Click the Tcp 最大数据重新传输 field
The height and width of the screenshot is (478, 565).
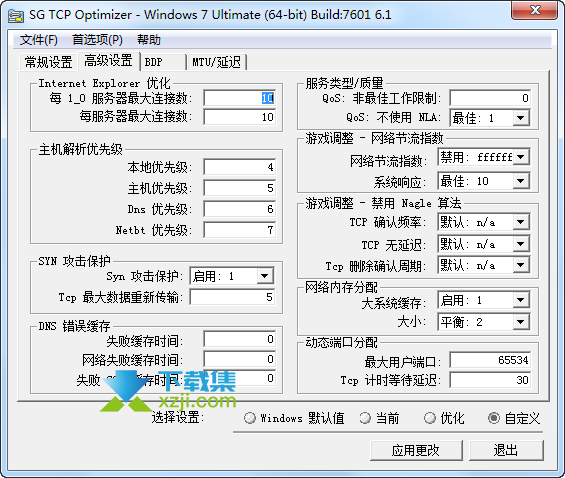click(233, 297)
